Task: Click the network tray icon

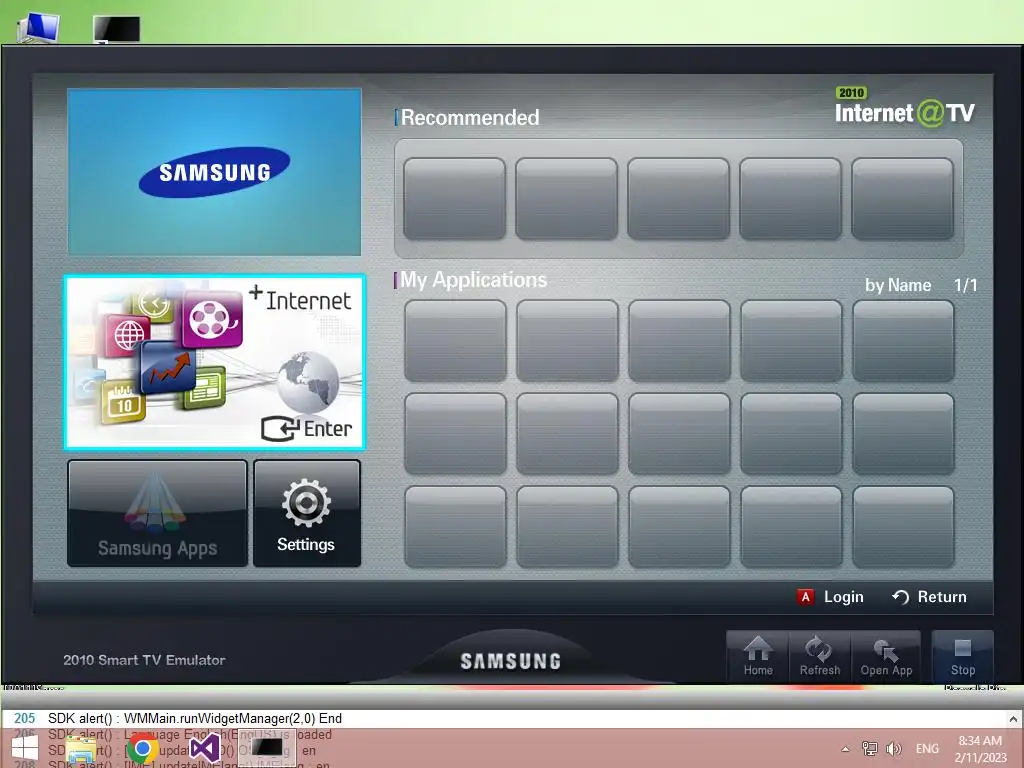Action: [x=870, y=748]
